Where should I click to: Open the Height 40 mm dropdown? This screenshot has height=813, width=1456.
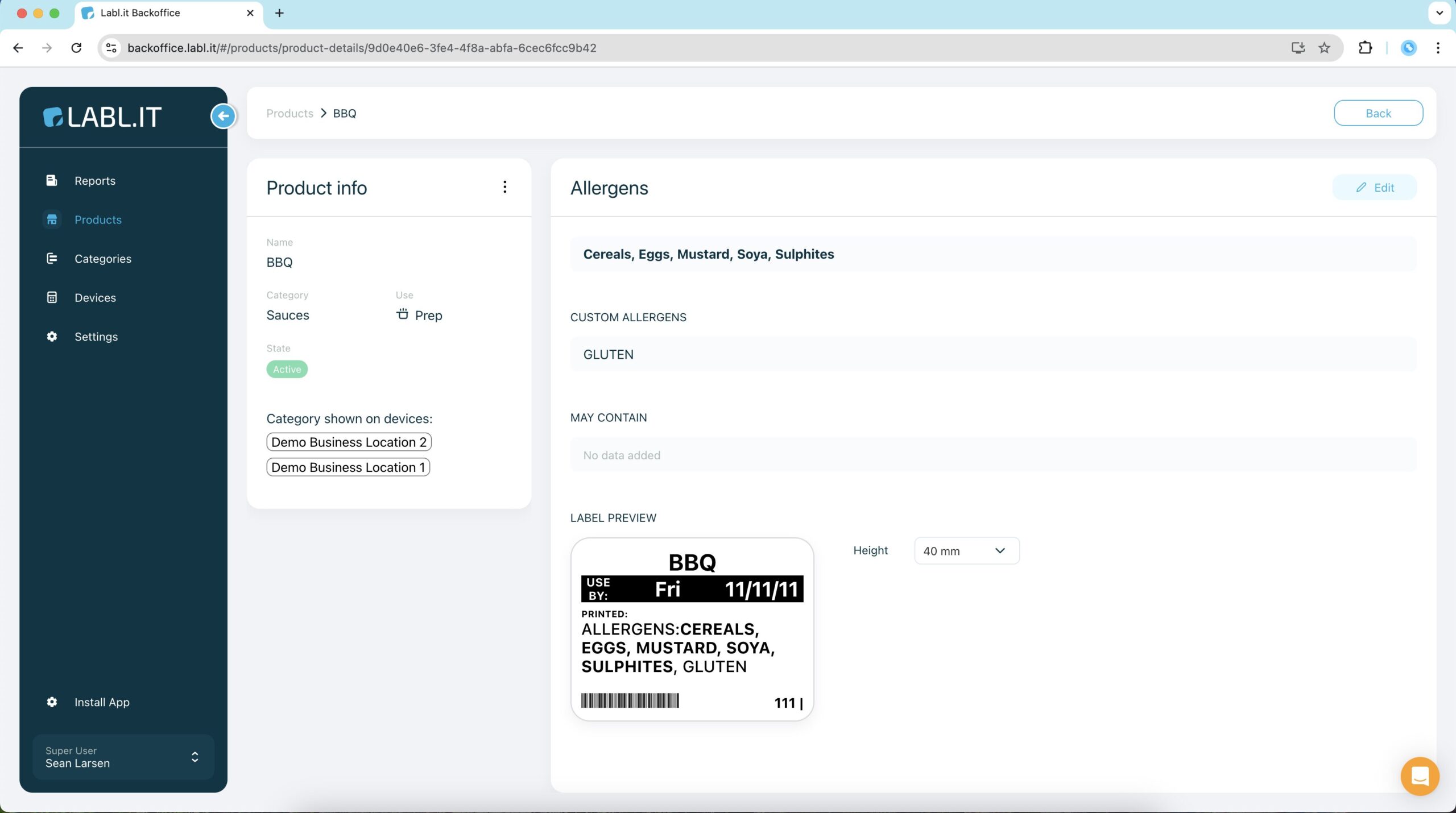(966, 550)
